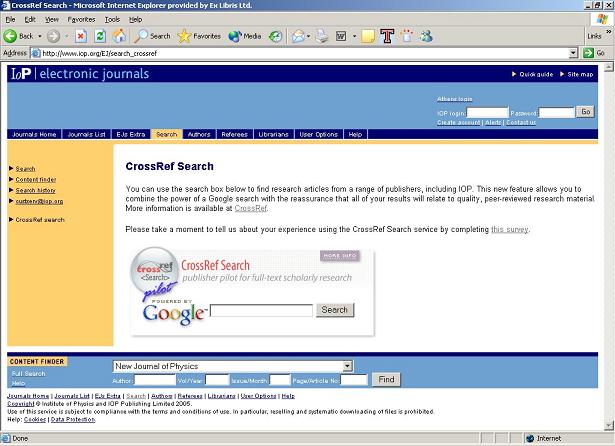615x446 pixels.
Task: Click the Password input field
Action: [x=557, y=113]
